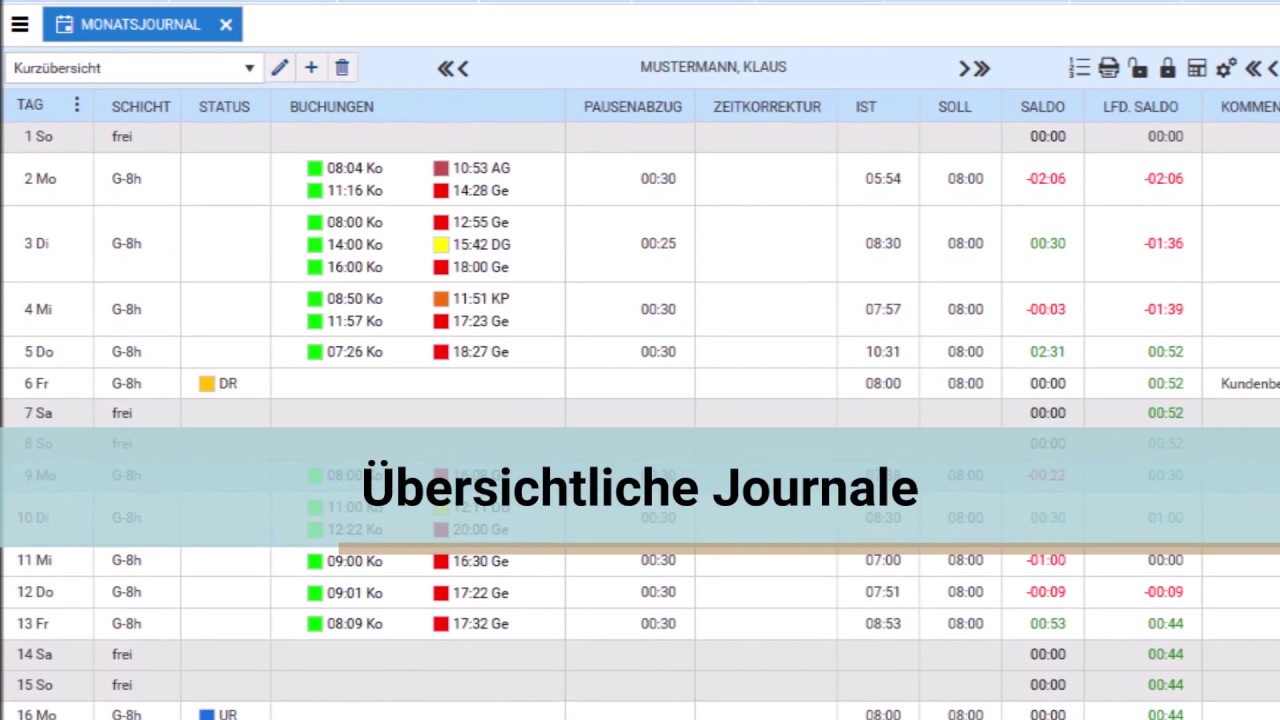Select the 17:32 Ge booking on 13 Fr

[472, 624]
